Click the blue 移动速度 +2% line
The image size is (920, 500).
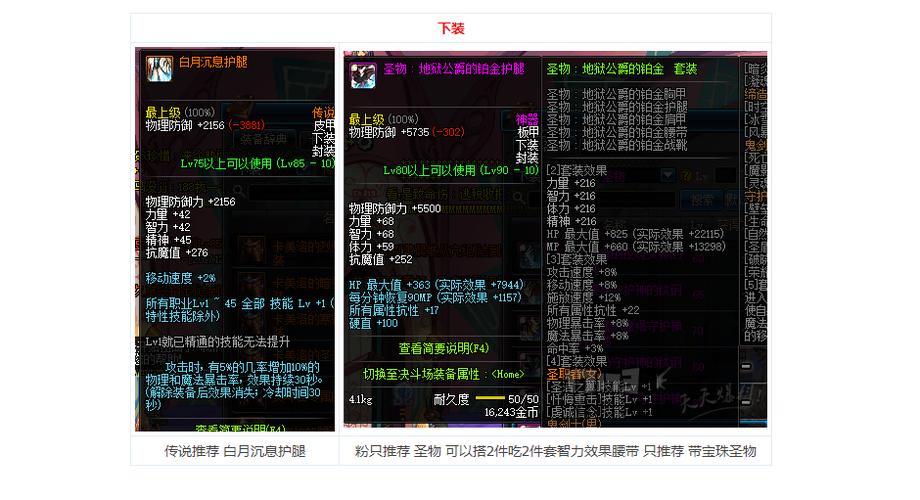181,278
